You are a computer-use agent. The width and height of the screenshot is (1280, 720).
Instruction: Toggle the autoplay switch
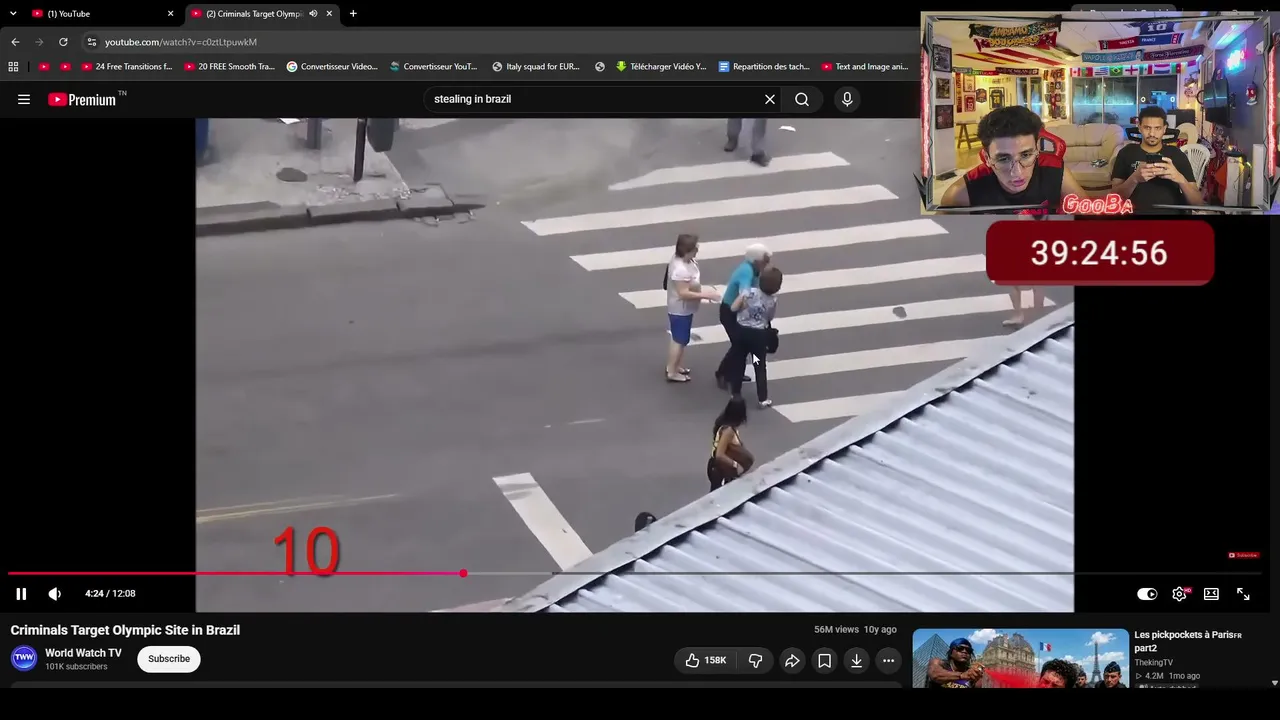[1147, 594]
